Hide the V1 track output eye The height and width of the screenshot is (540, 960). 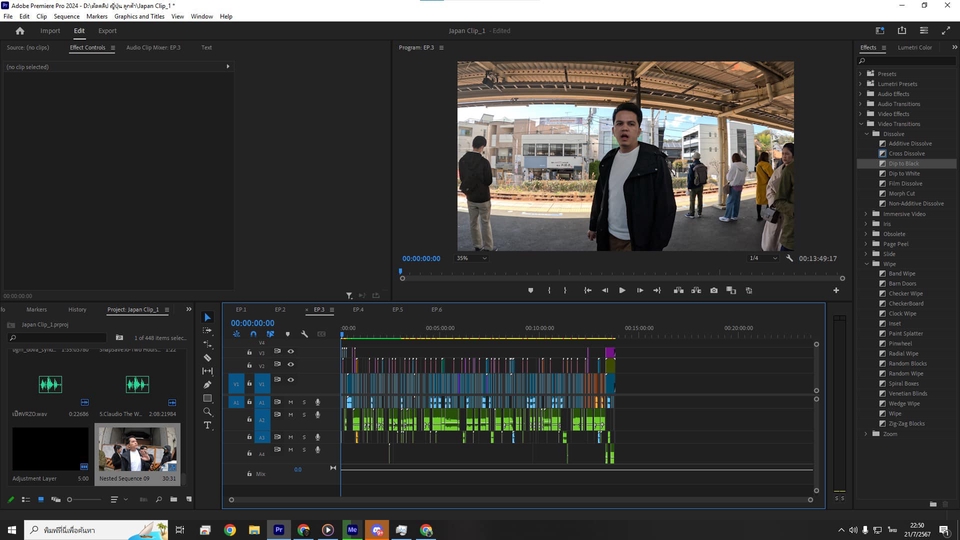coord(291,380)
